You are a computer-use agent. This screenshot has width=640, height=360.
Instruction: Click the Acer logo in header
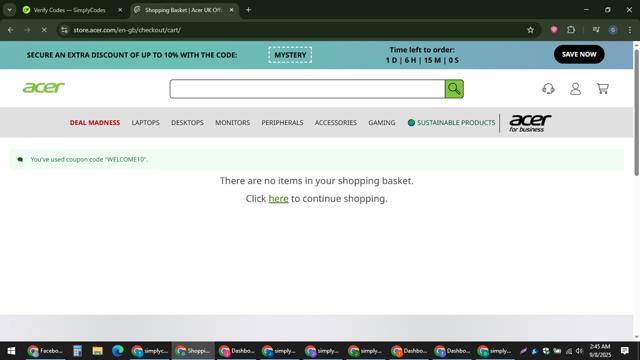coord(44,87)
